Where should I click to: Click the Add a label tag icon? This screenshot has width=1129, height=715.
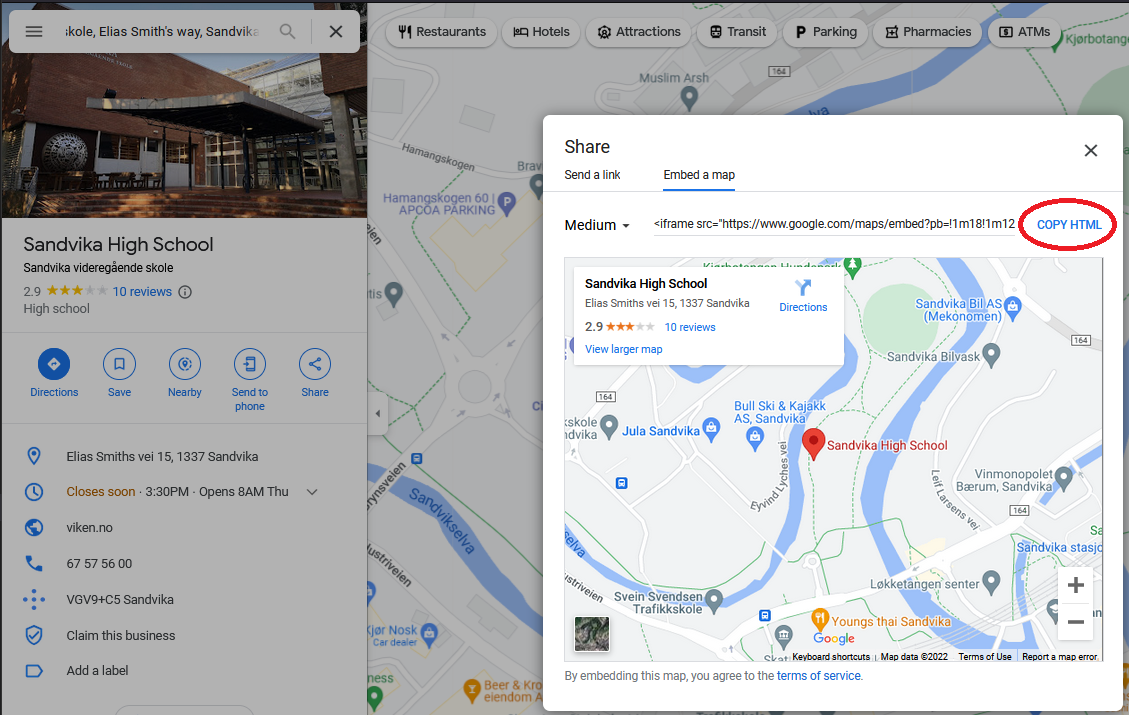coord(34,671)
